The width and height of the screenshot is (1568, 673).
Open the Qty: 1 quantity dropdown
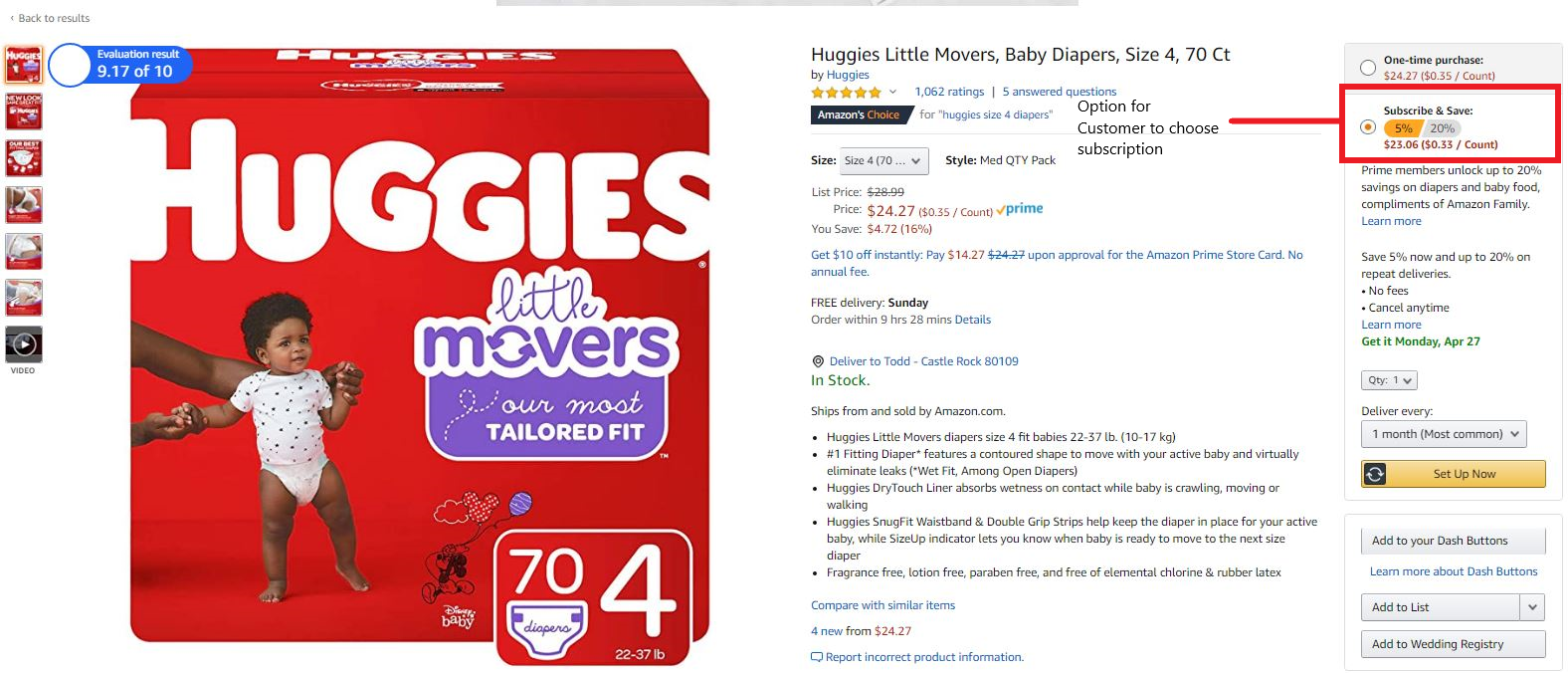click(x=1389, y=380)
